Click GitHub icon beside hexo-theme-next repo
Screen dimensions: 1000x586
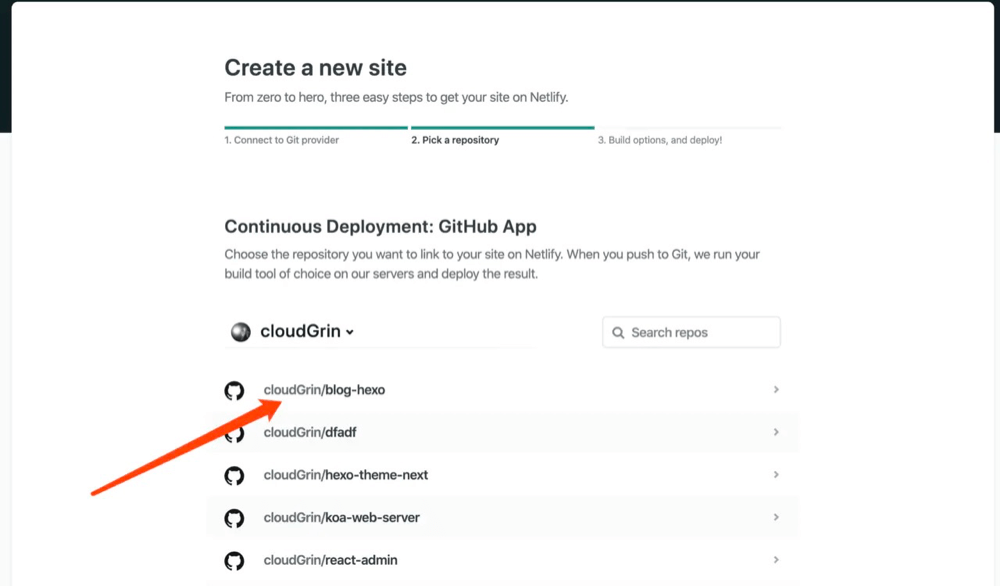(234, 476)
